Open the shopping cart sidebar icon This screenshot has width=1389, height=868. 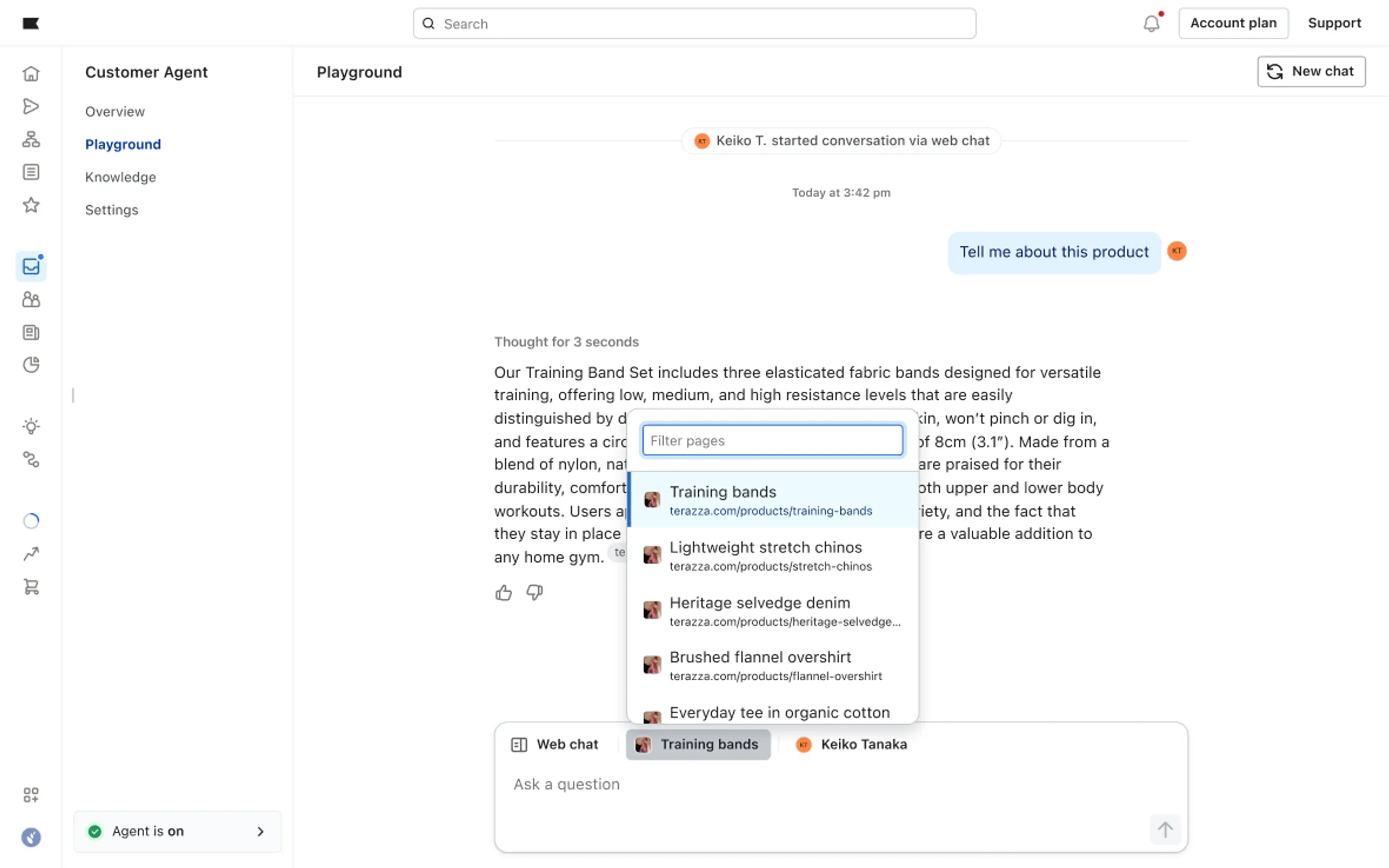click(31, 586)
